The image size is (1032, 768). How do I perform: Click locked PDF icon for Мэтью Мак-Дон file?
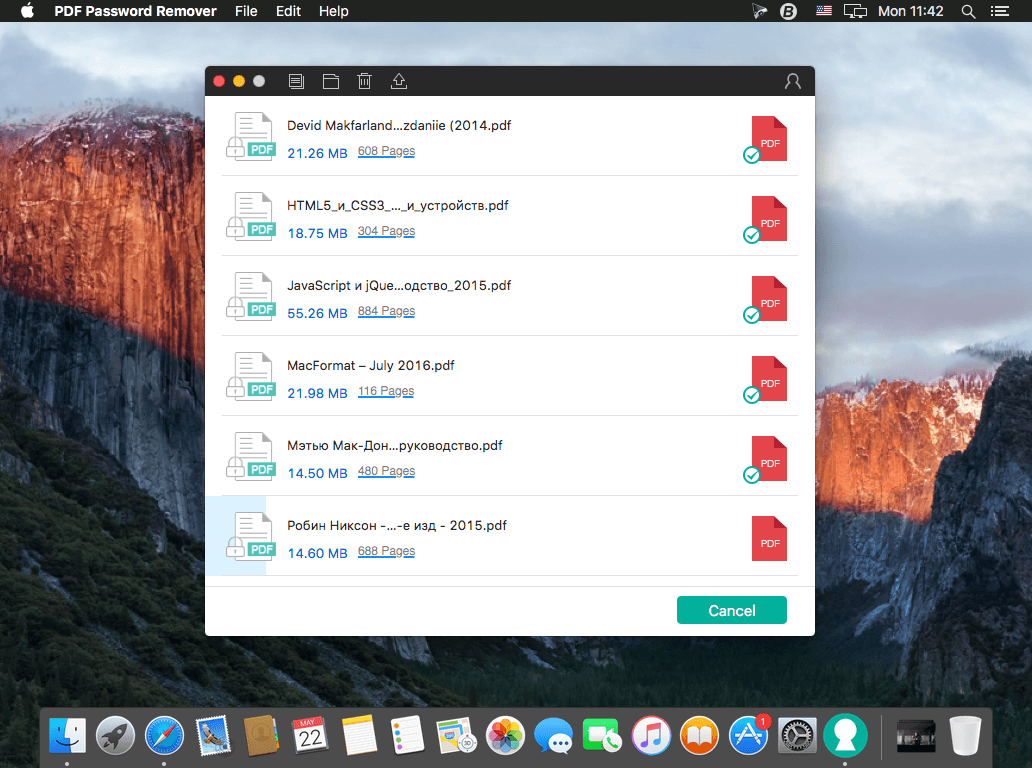coord(250,456)
